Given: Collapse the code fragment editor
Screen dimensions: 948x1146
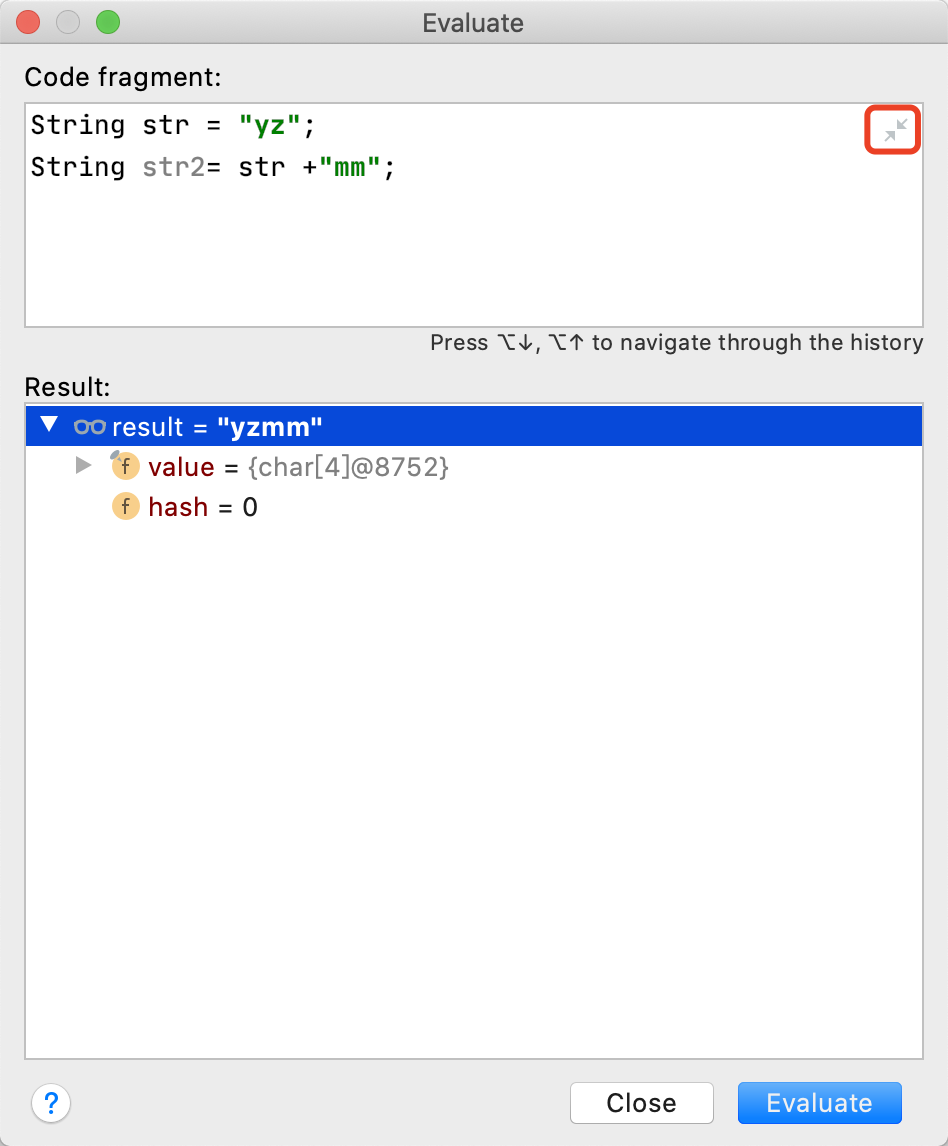Looking at the screenshot, I should tap(895, 130).
